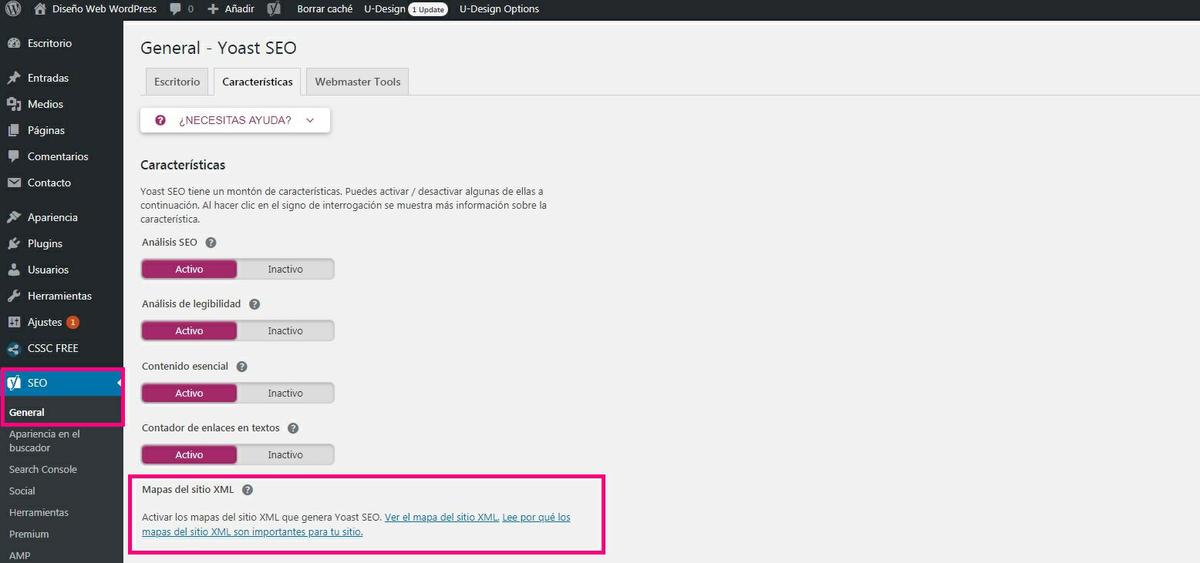Follow the Ver el mapa del sitio XML link
1200x563 pixels.
coord(441,517)
